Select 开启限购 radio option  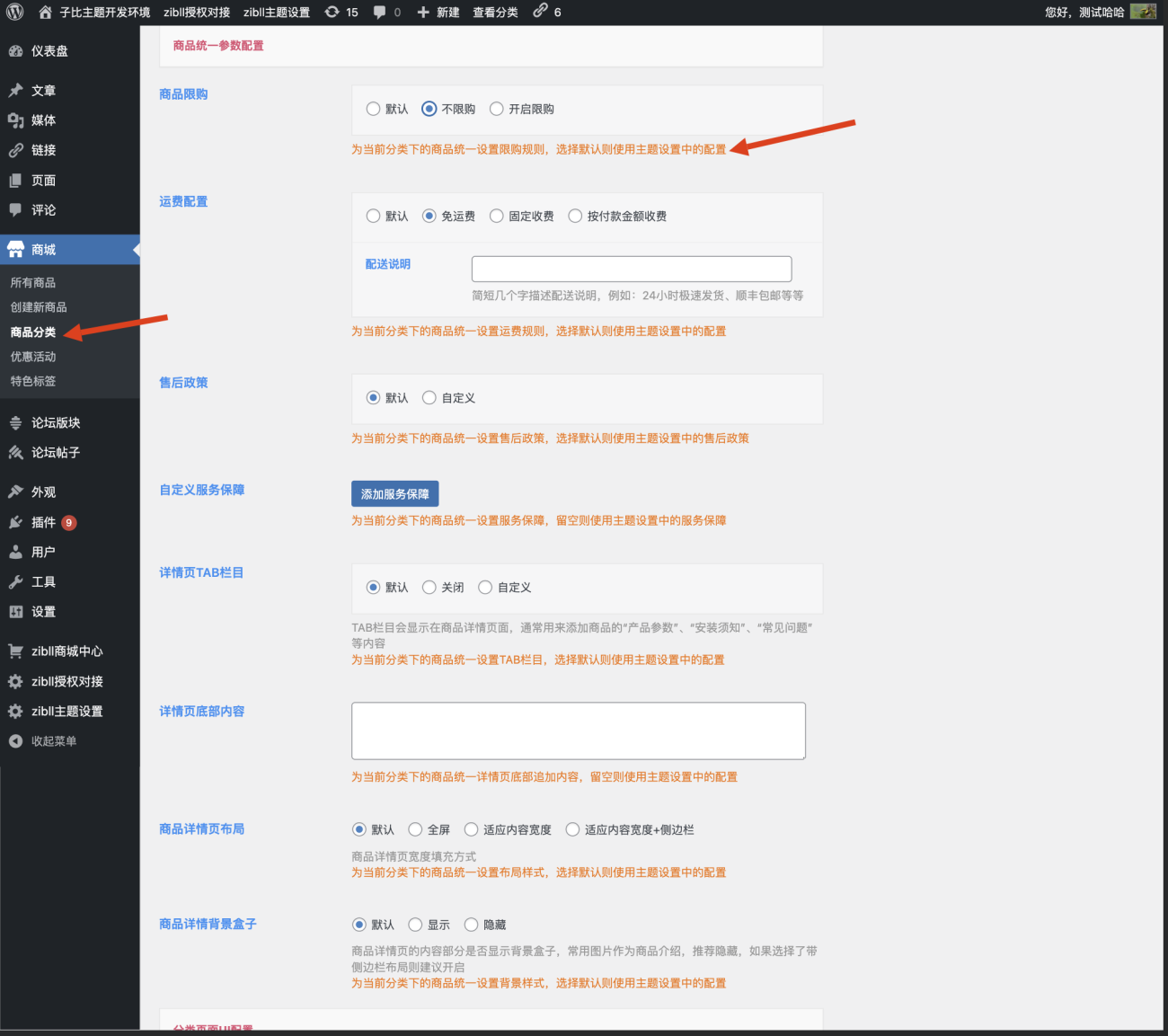point(496,109)
